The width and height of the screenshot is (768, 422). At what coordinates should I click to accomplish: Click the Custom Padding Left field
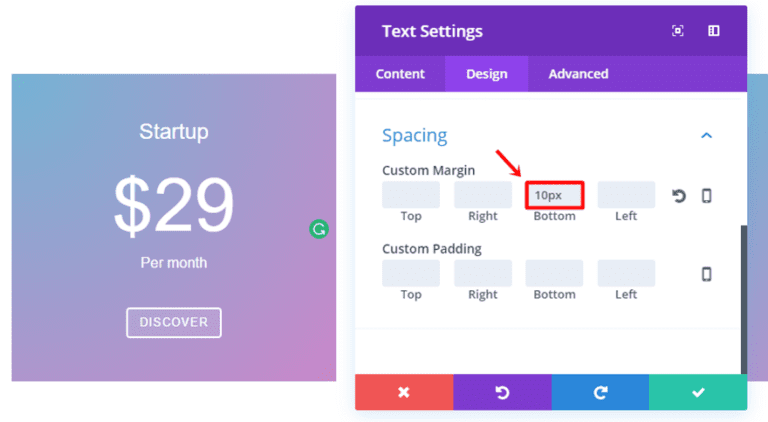tap(626, 273)
